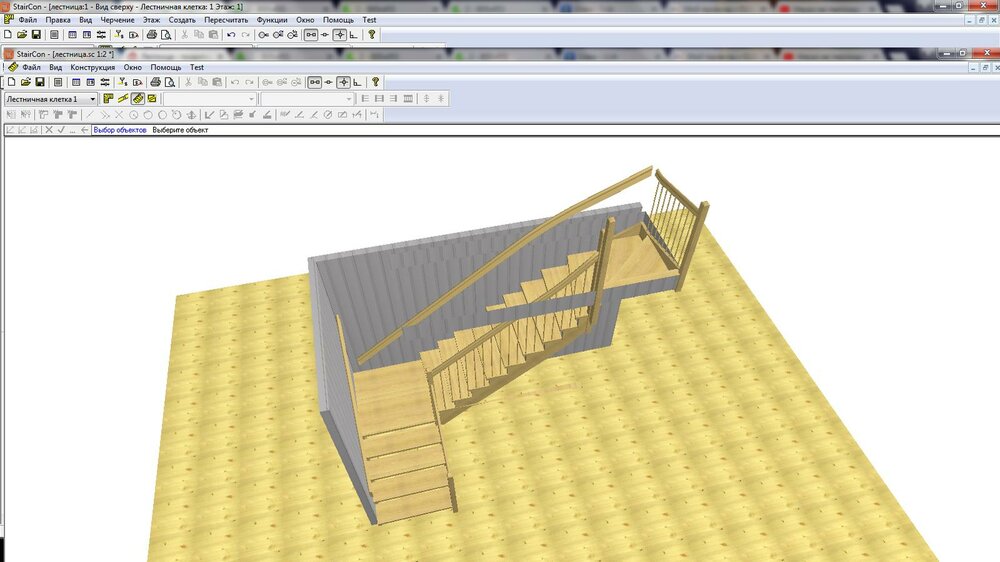The width and height of the screenshot is (1000, 562).
Task: Click the sliders settings icon in the Вид сверху toolbar
Action: [x=101, y=35]
